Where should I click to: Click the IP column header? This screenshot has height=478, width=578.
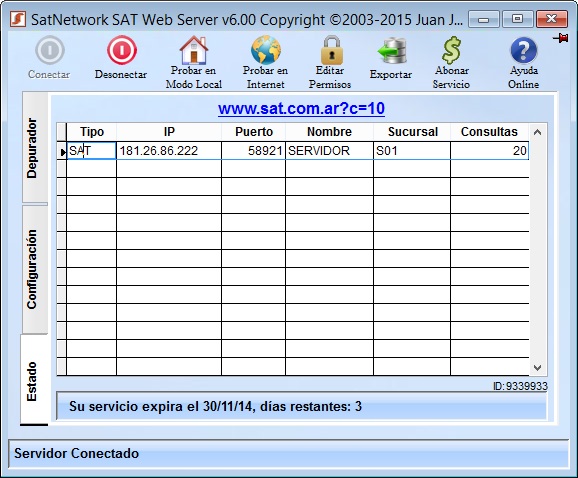click(169, 132)
